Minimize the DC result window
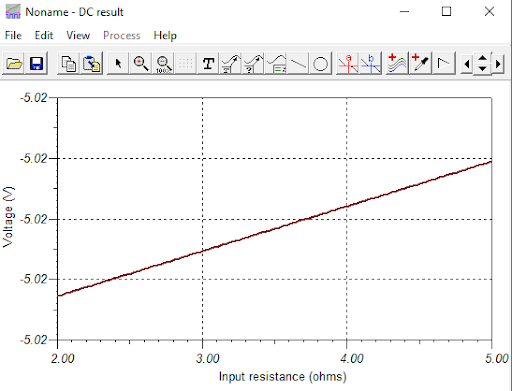Viewport: 512px width, 391px height. (404, 12)
